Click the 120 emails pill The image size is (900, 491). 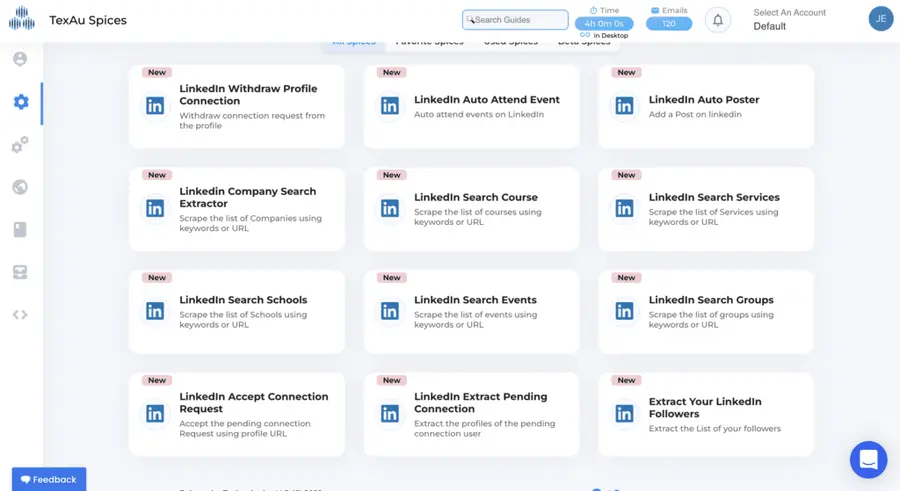coord(669,24)
